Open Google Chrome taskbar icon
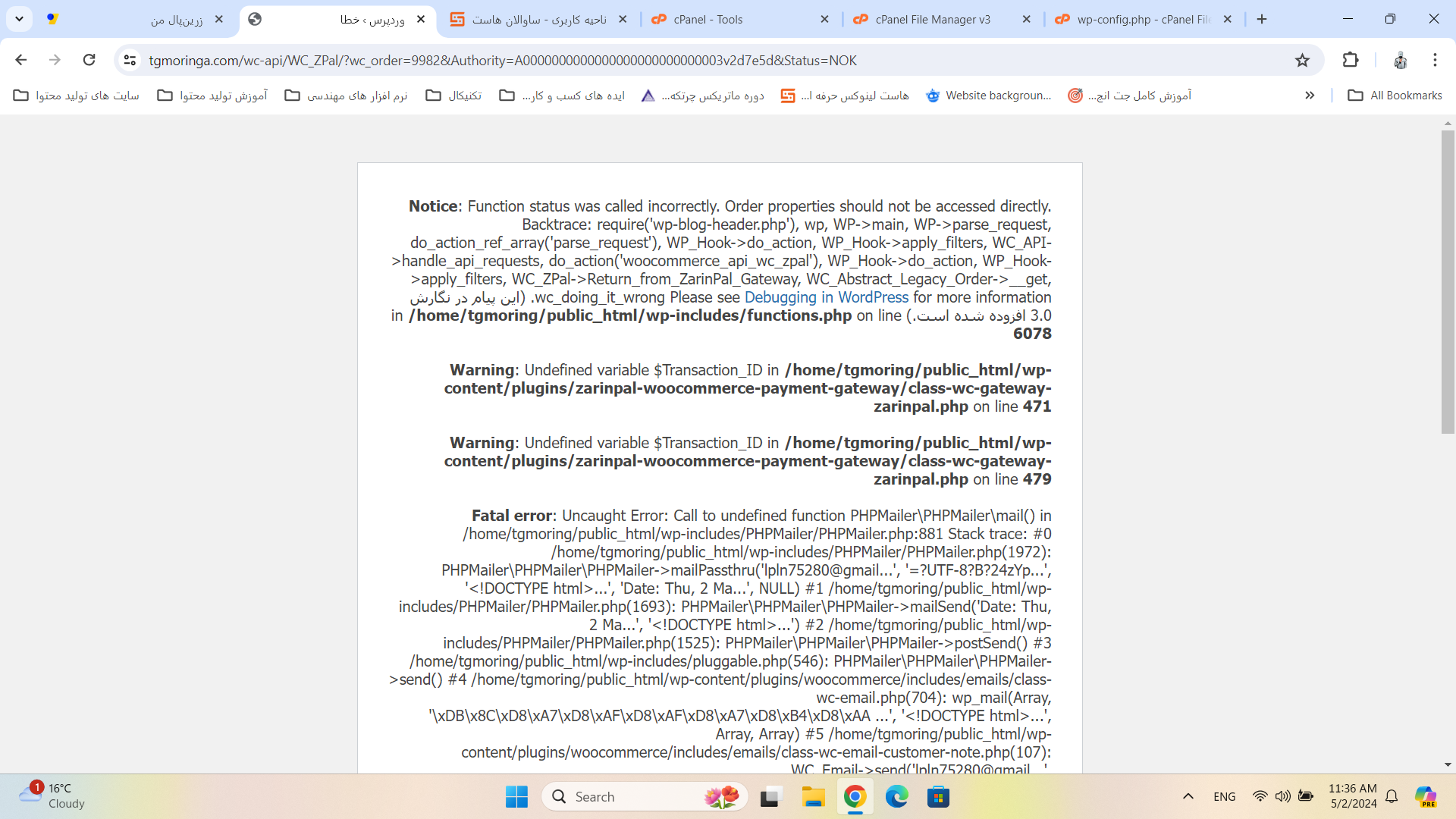Image resolution: width=1456 pixels, height=819 pixels. coord(855,797)
